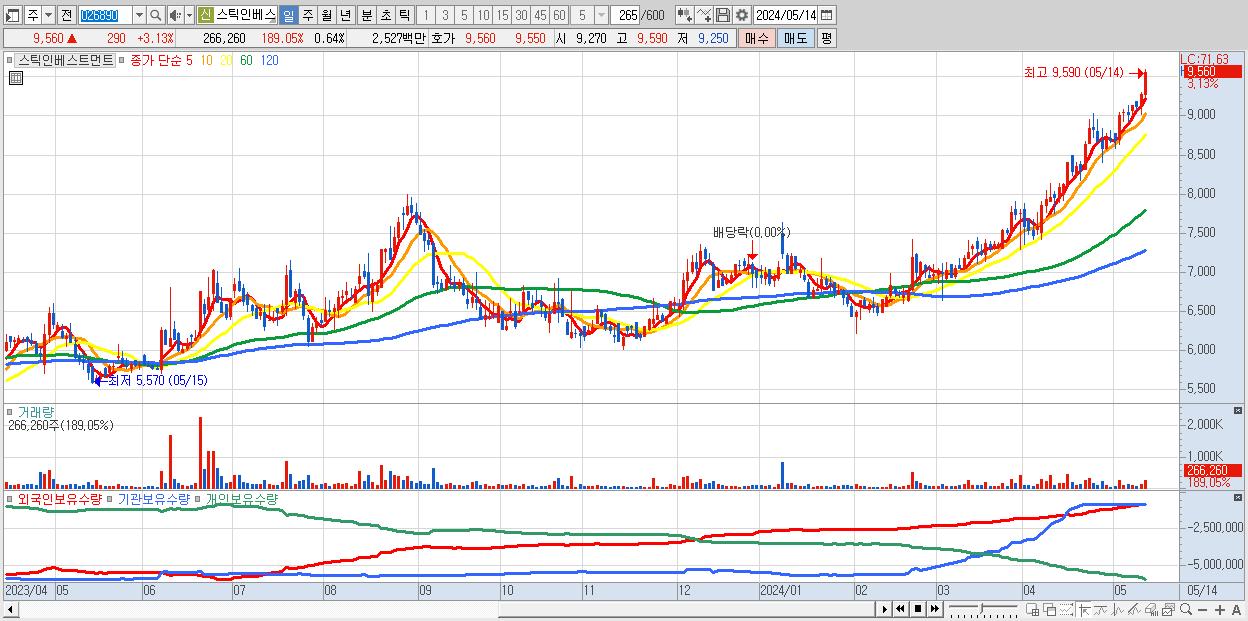Click the price chart corner menu icon

[15, 77]
